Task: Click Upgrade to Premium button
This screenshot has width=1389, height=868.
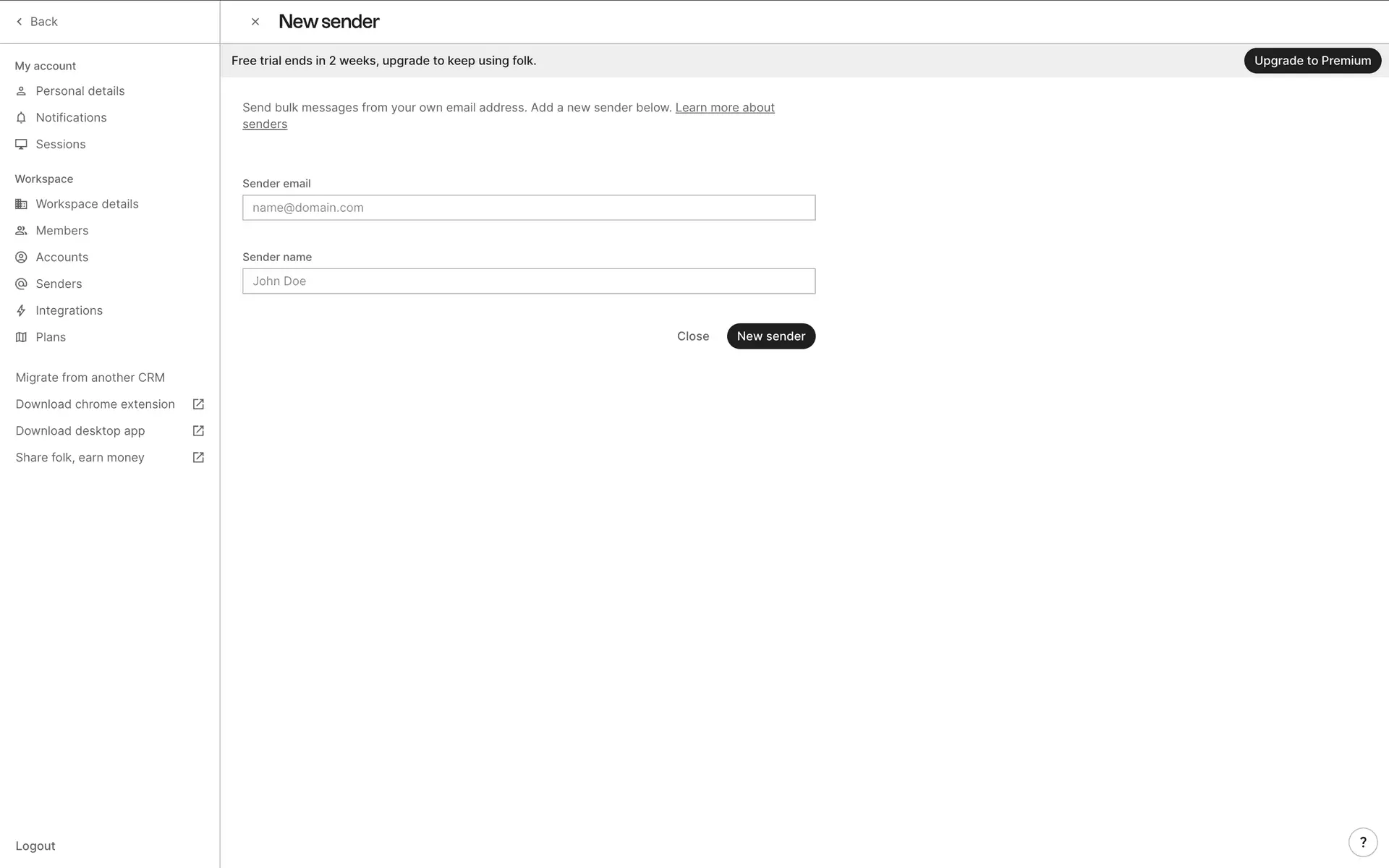Action: click(x=1312, y=61)
